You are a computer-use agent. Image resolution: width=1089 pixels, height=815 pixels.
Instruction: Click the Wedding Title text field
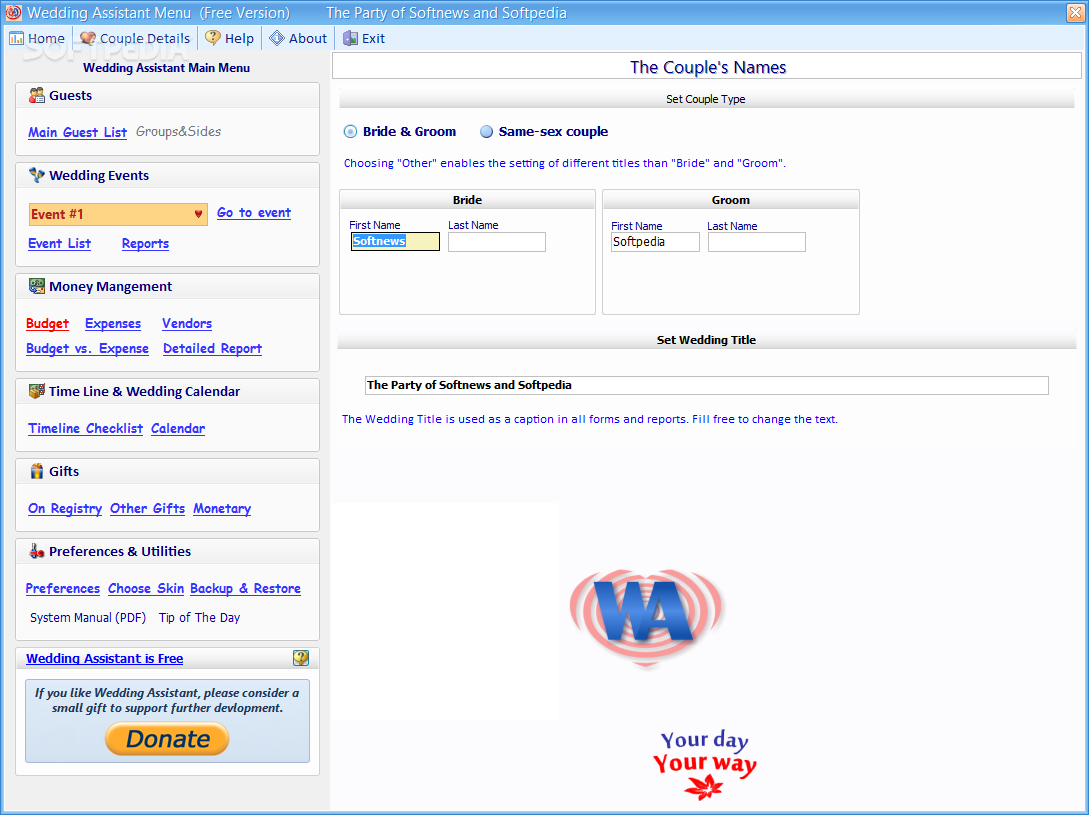coord(706,385)
